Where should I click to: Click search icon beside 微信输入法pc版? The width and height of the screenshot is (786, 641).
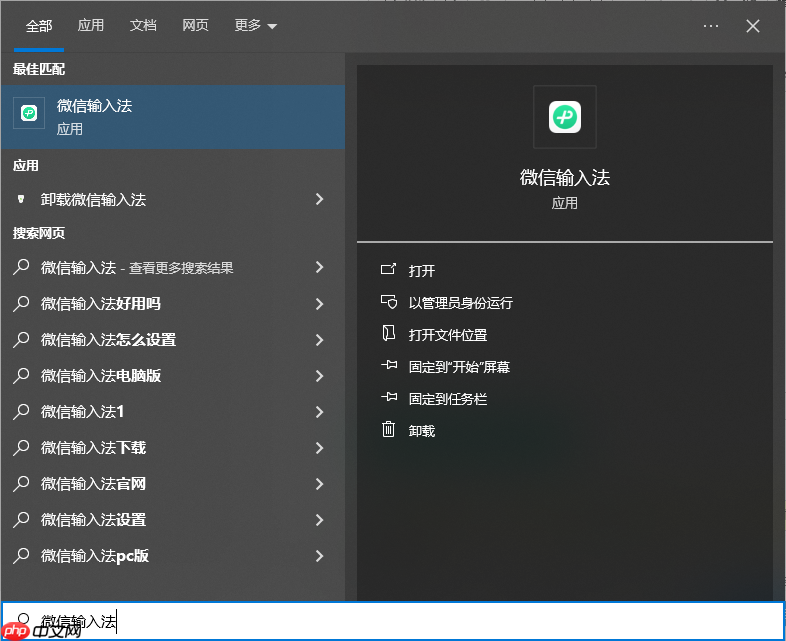pyautogui.click(x=21, y=556)
